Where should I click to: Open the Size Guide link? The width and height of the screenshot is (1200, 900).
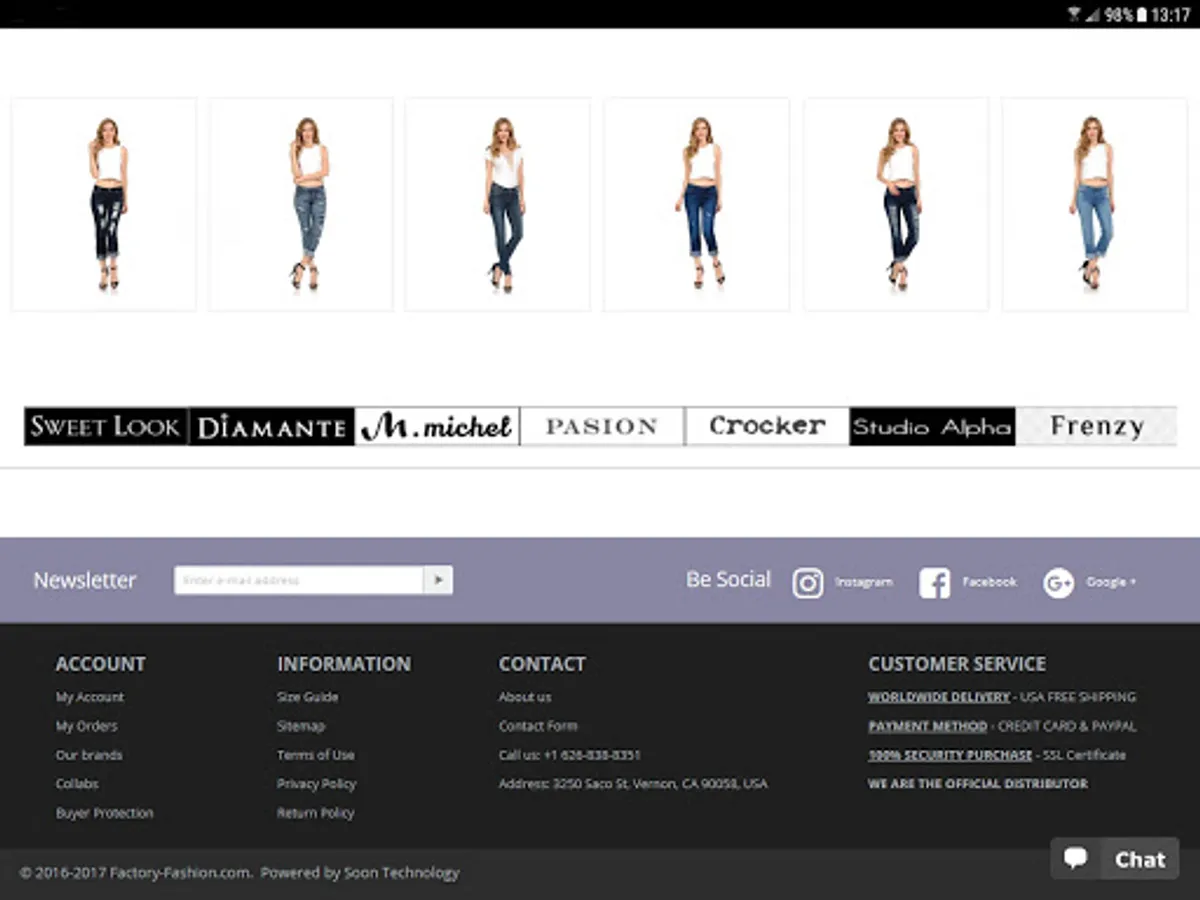tap(307, 697)
